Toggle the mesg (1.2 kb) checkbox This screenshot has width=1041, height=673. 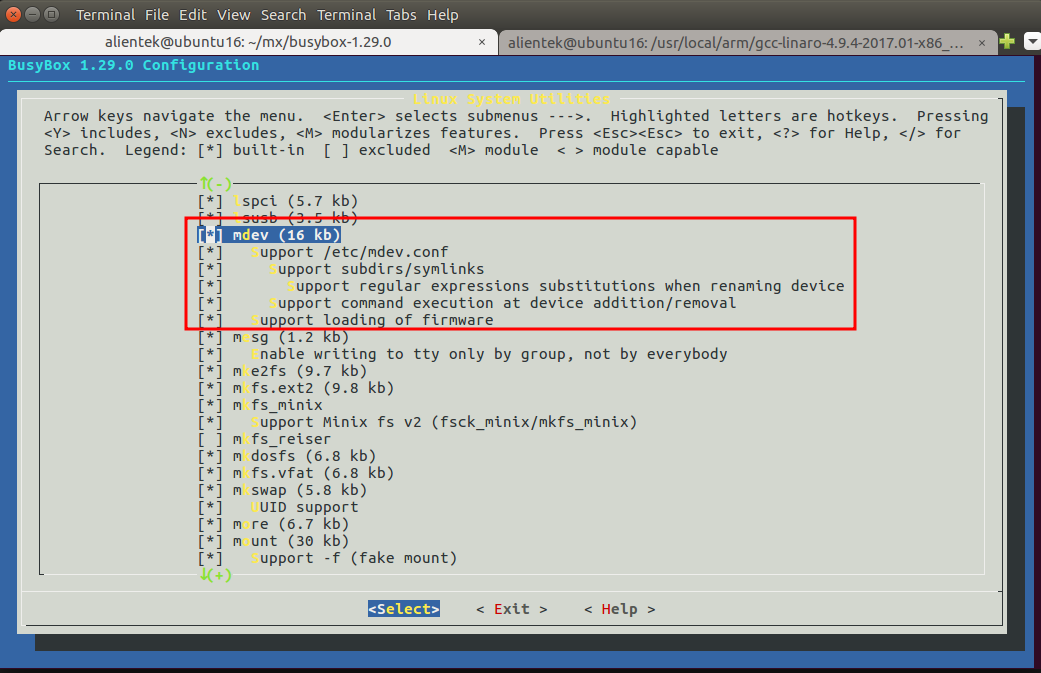pos(210,337)
